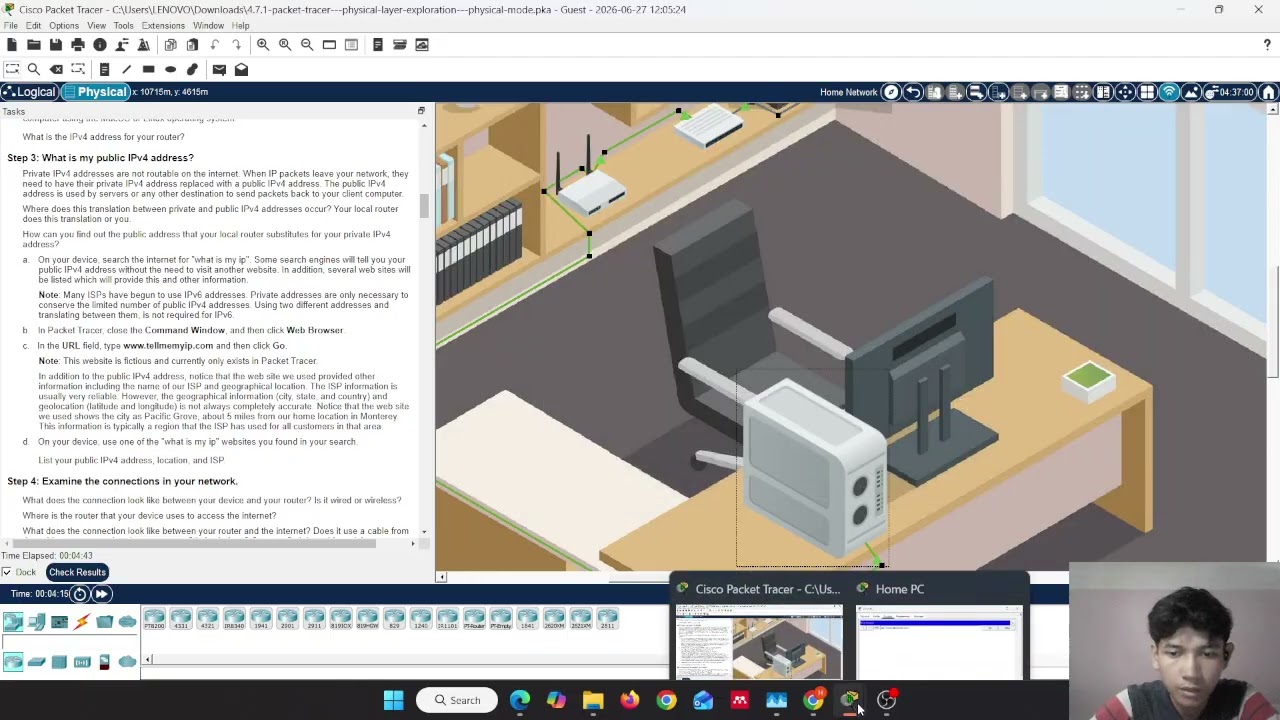Screen dimensions: 1280x720
Task: Open the Windows Start menu
Action: point(394,700)
